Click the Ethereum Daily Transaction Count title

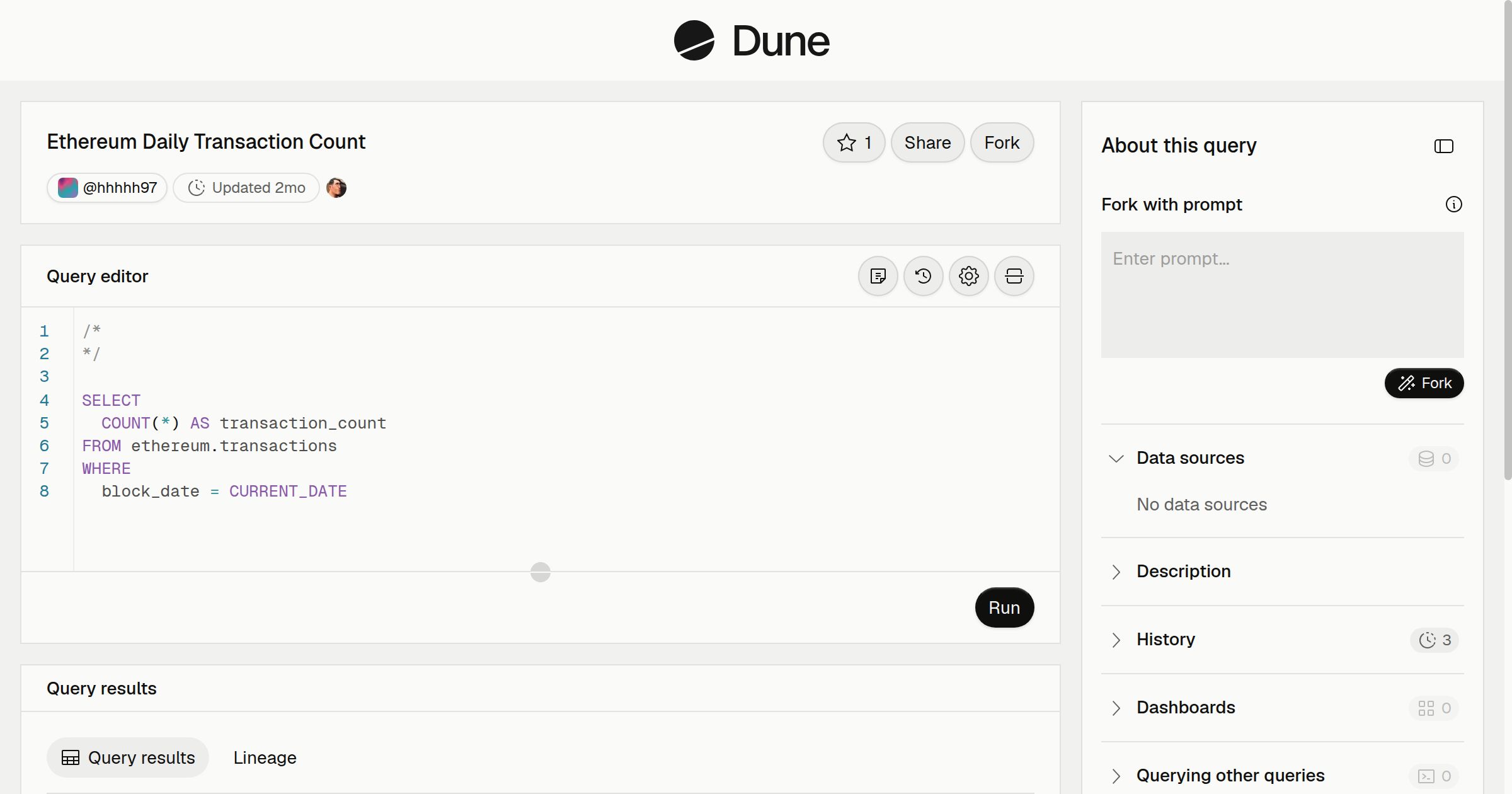(x=206, y=142)
